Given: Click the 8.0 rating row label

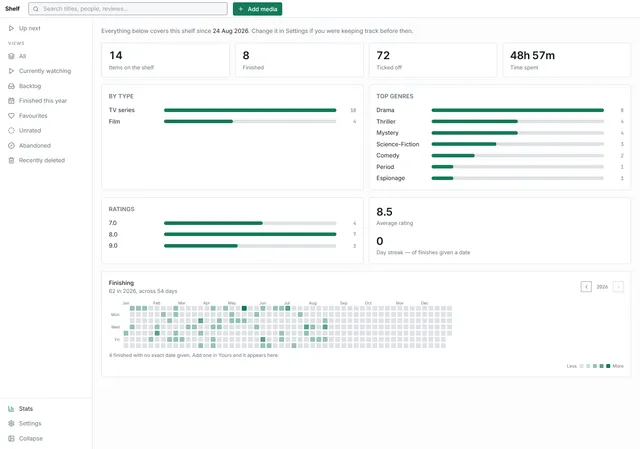Looking at the screenshot, I should (x=113, y=234).
